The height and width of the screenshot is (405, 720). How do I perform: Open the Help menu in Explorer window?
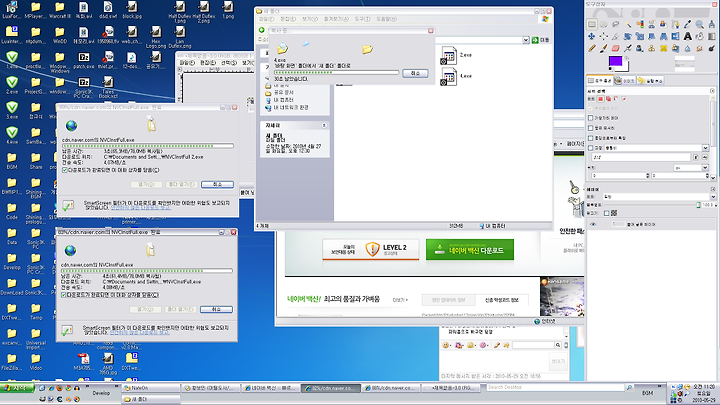pyautogui.click(x=387, y=19)
